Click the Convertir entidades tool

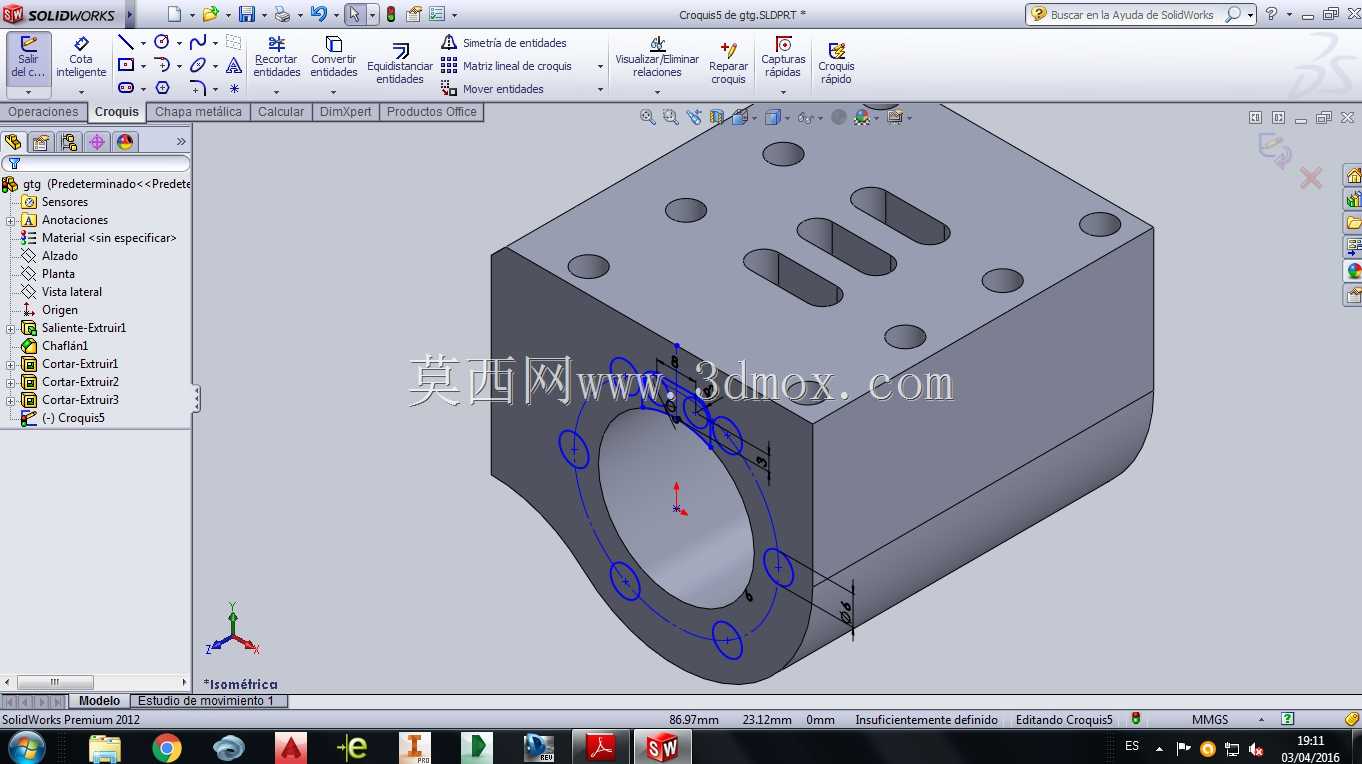pos(334,57)
